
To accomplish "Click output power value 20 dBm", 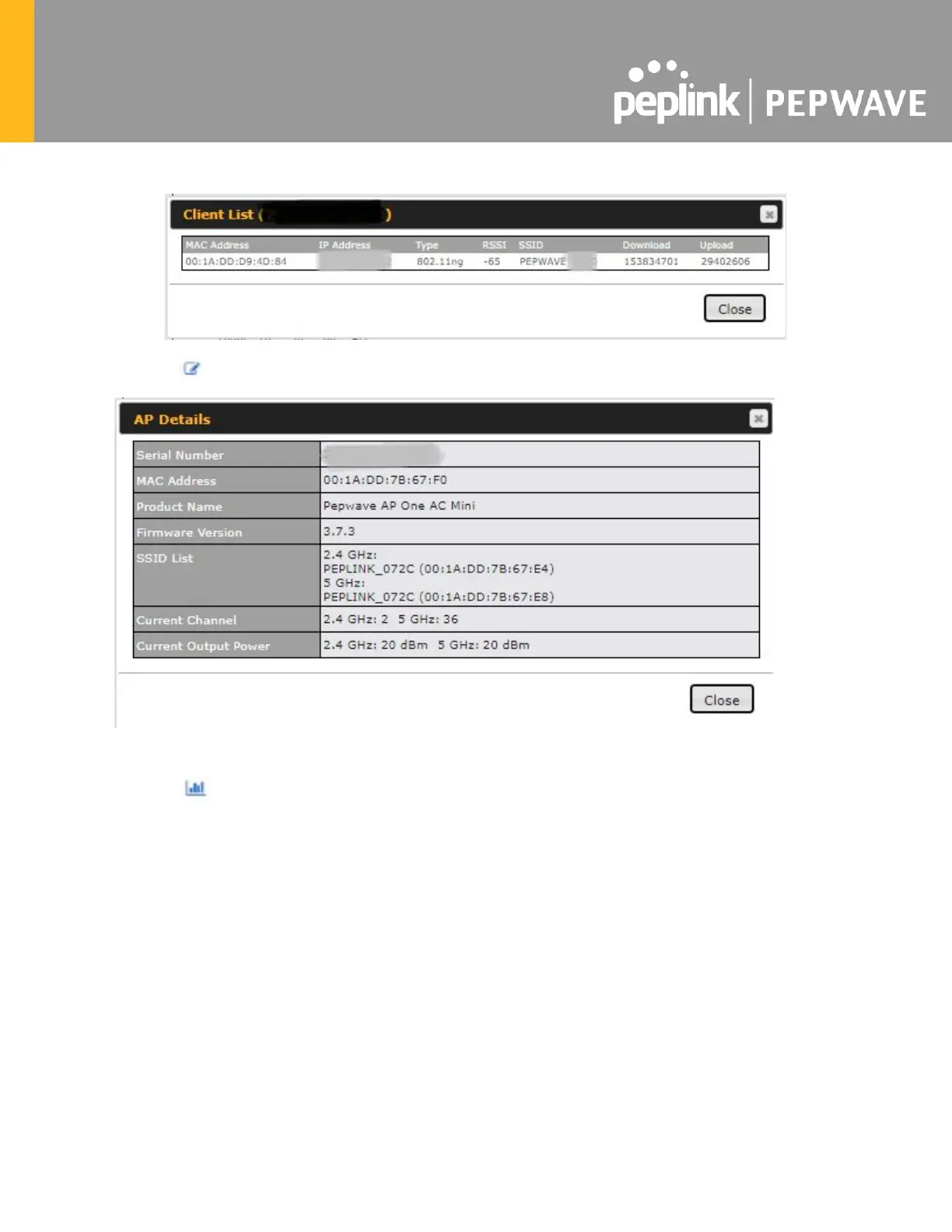I will pyautogui.click(x=426, y=645).
